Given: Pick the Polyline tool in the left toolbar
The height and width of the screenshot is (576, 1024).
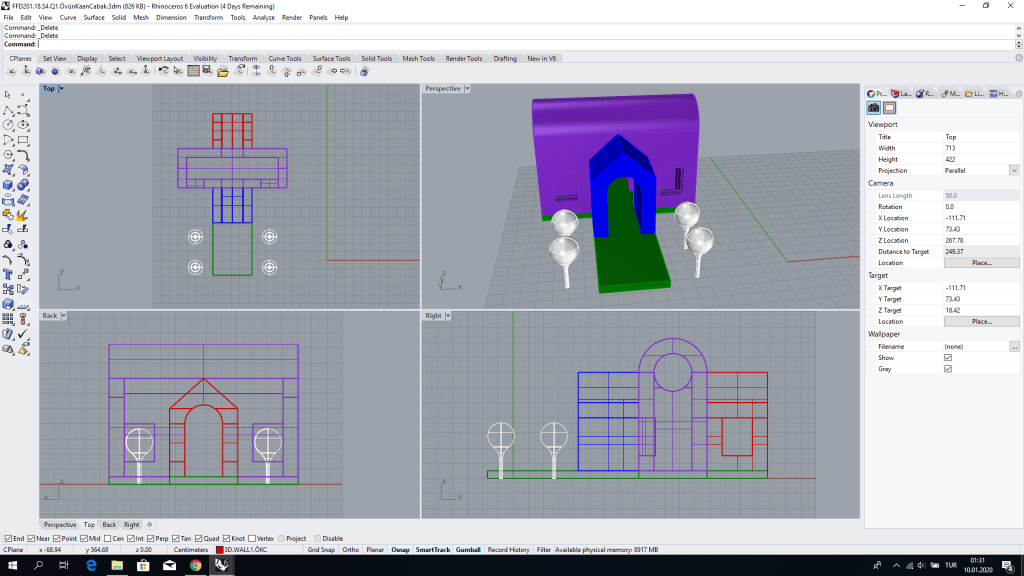Looking at the screenshot, I should click(x=8, y=110).
